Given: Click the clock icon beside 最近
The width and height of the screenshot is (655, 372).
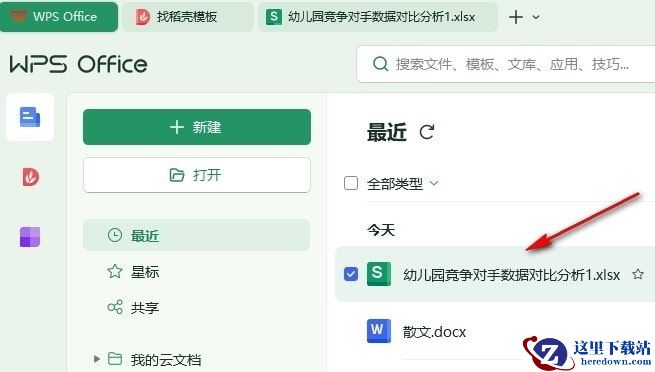Looking at the screenshot, I should 115,235.
